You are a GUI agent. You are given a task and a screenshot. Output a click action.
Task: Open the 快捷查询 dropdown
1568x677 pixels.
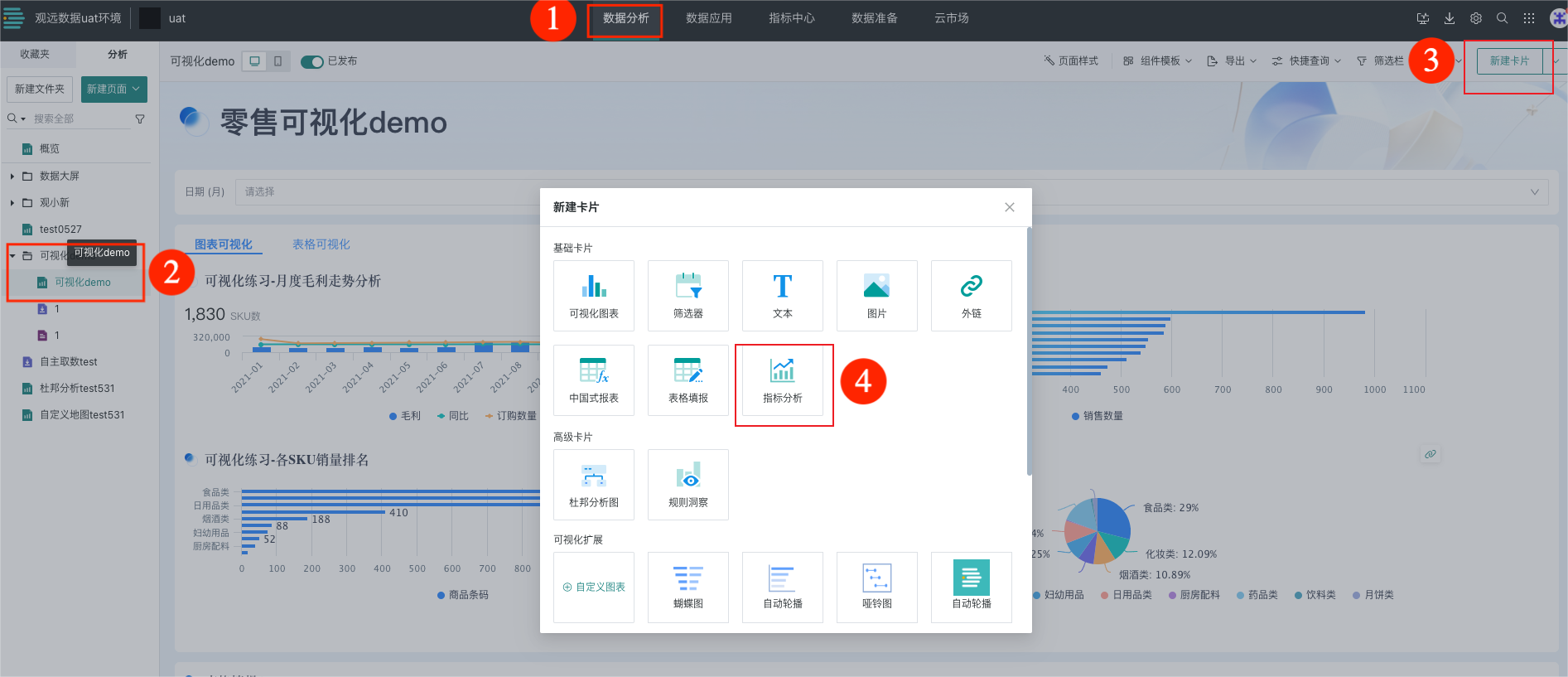click(1306, 61)
